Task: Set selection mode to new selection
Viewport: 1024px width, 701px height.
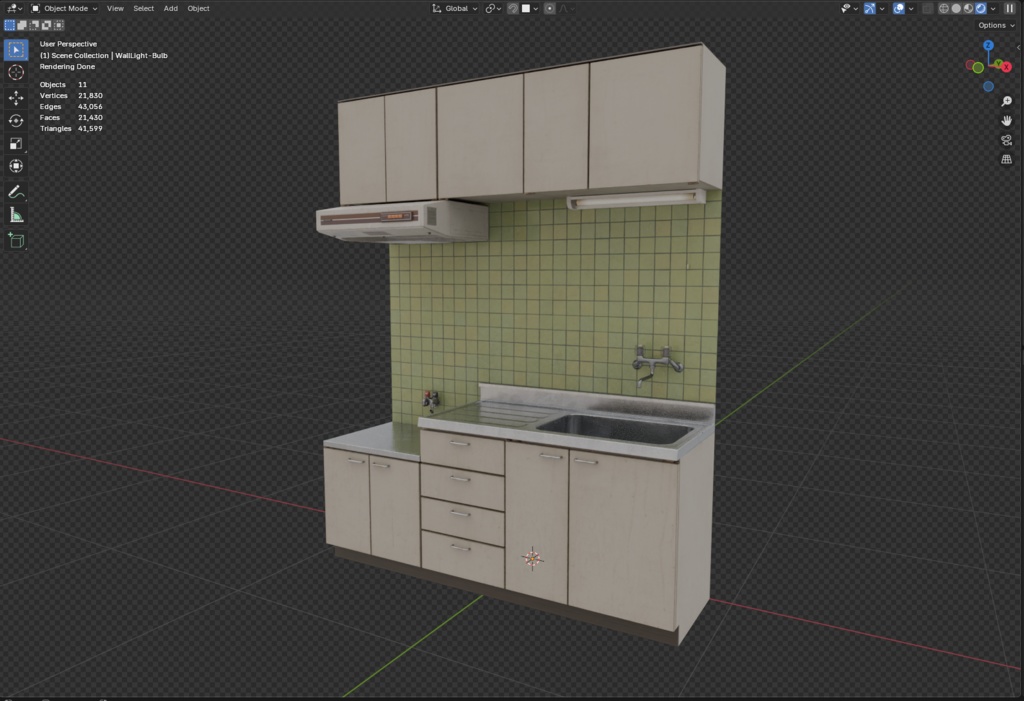Action: point(10,25)
